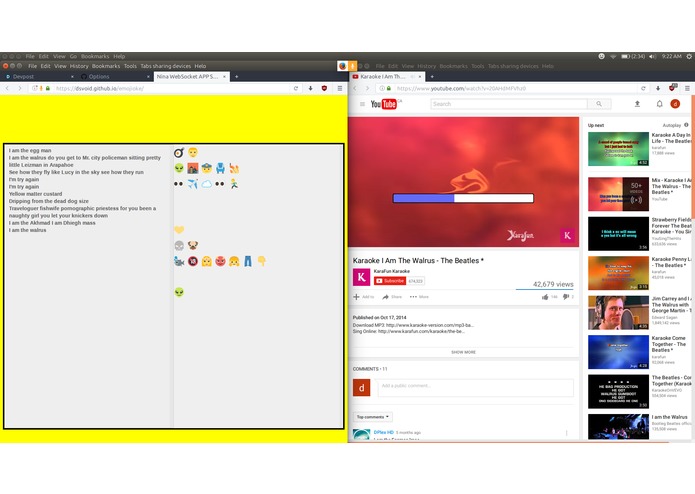The image size is (695, 494).
Task: Click the pug dog emoji
Action: 192,245
